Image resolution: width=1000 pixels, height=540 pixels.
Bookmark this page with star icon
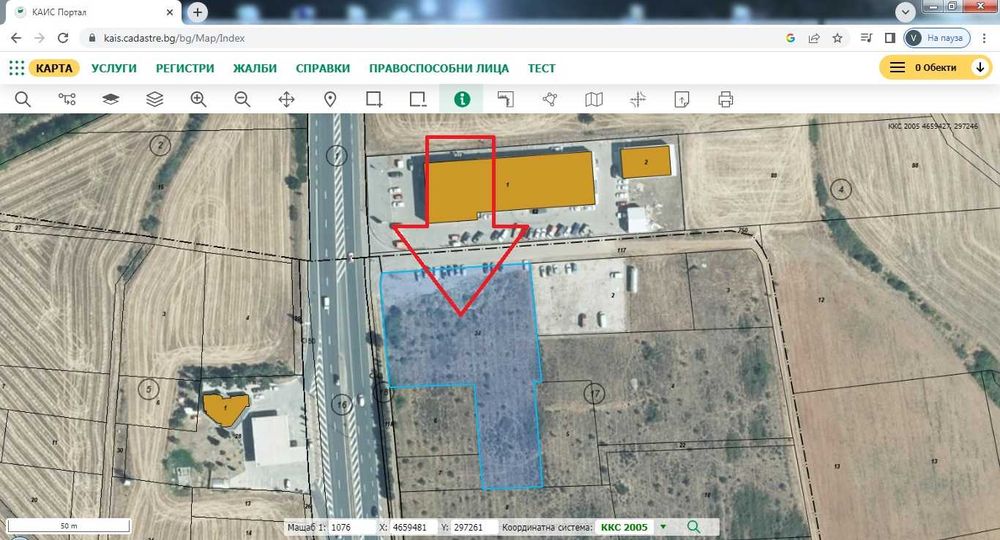[837, 38]
